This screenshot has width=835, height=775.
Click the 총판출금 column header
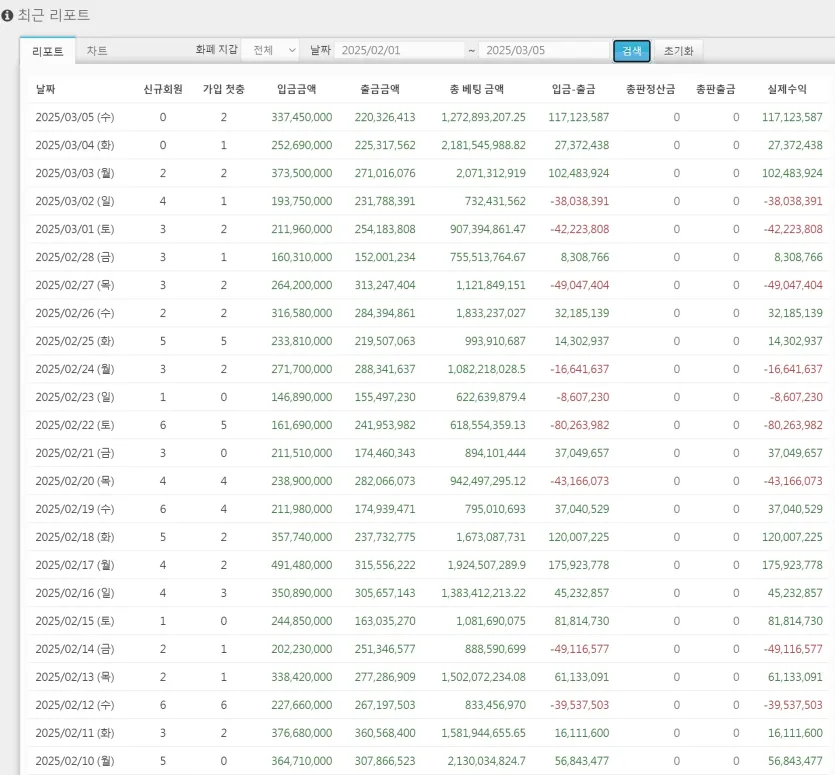pos(716,89)
